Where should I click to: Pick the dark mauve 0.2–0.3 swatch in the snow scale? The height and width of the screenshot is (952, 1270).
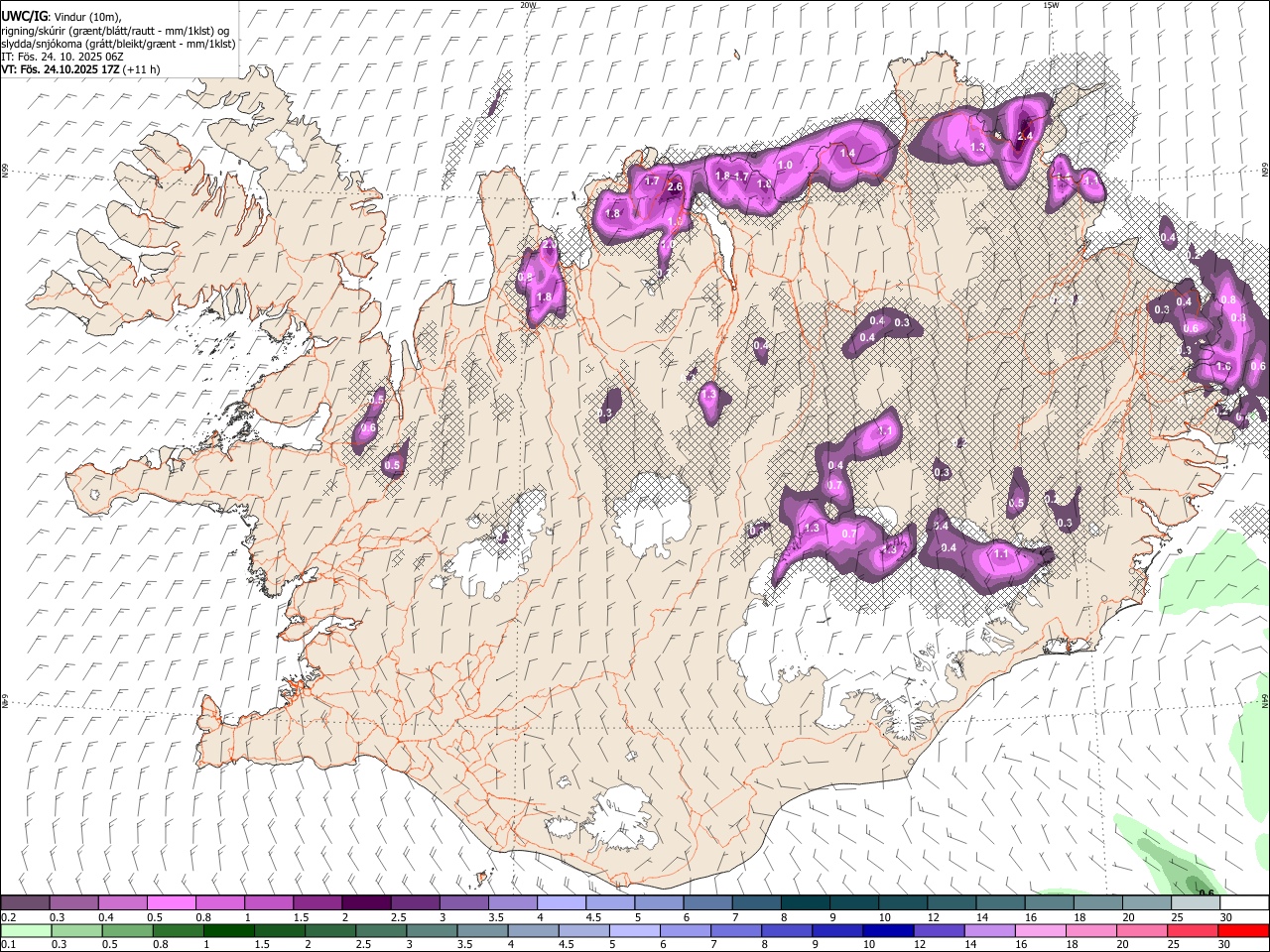click(x=25, y=903)
